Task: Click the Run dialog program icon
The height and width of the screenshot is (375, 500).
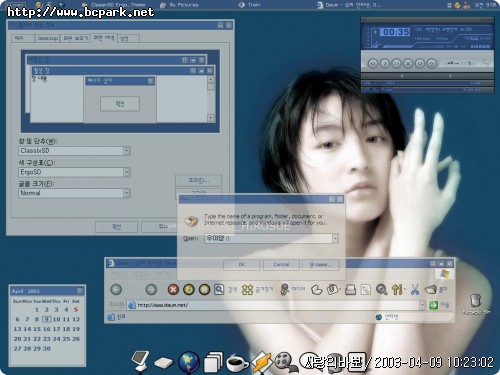Action: (191, 221)
